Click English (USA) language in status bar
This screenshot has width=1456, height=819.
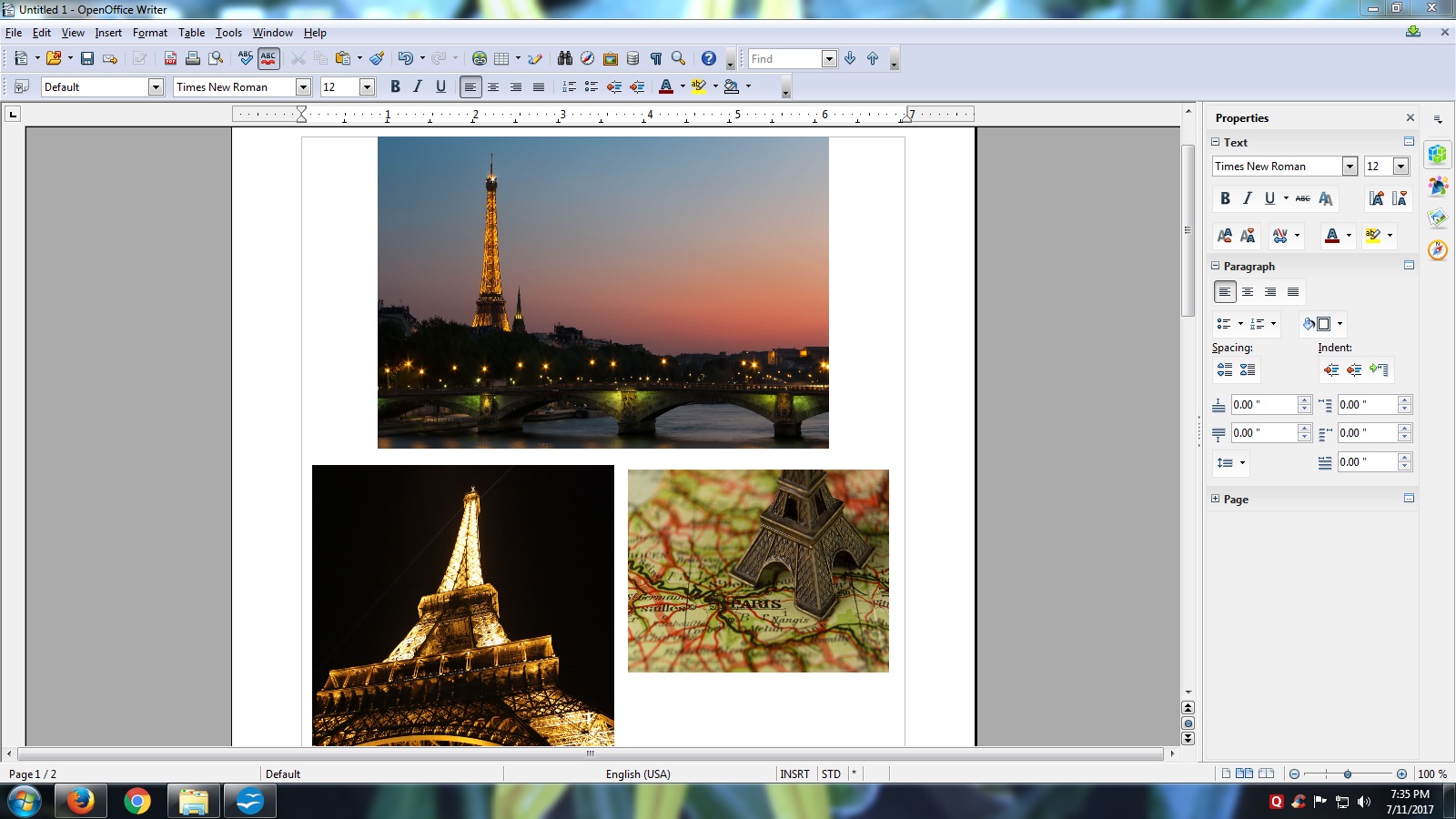[638, 773]
